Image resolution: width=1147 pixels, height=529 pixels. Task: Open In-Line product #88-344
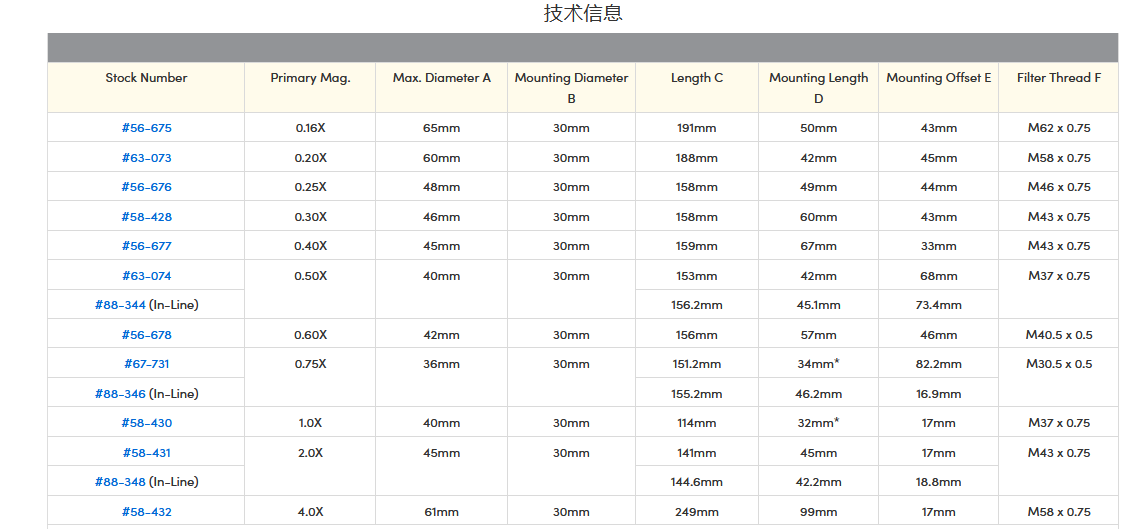[x=120, y=305]
